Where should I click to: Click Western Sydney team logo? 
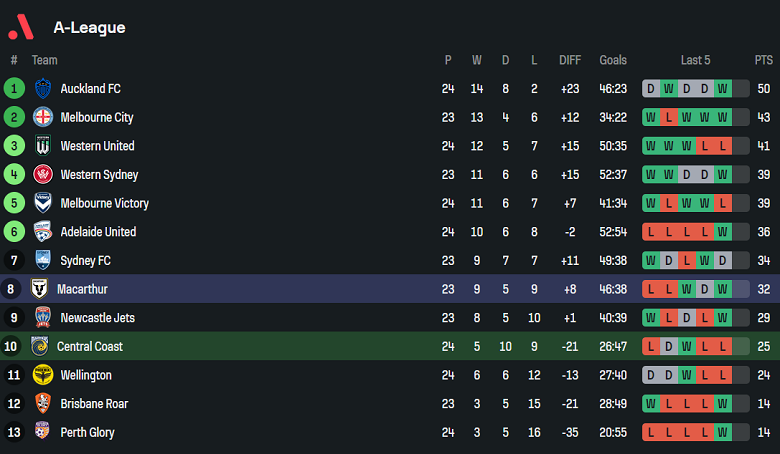43,175
